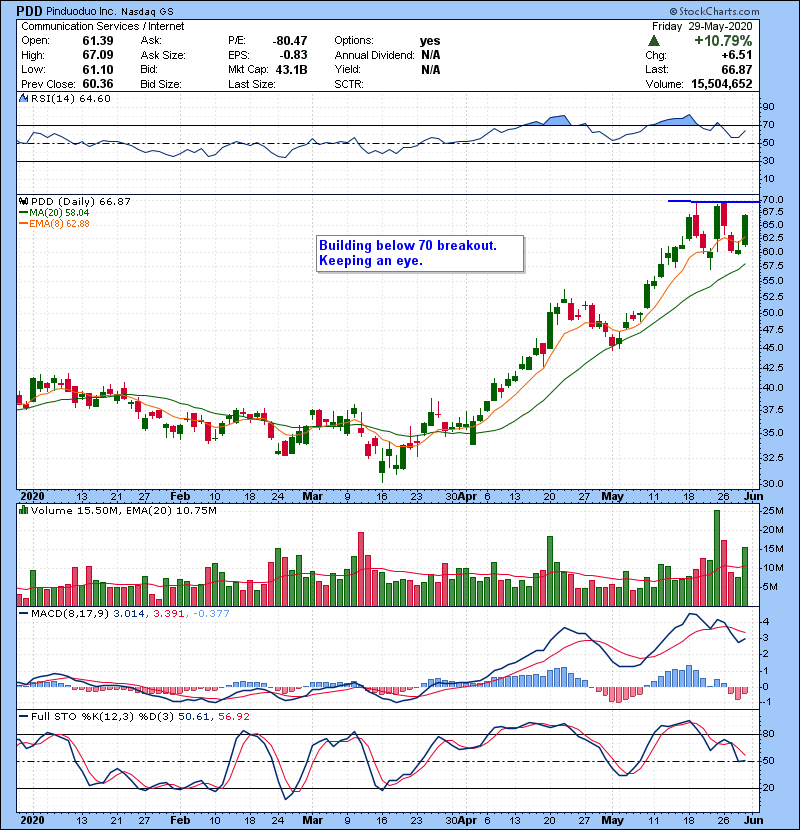Click the StockCharts.com label

(x=714, y=11)
